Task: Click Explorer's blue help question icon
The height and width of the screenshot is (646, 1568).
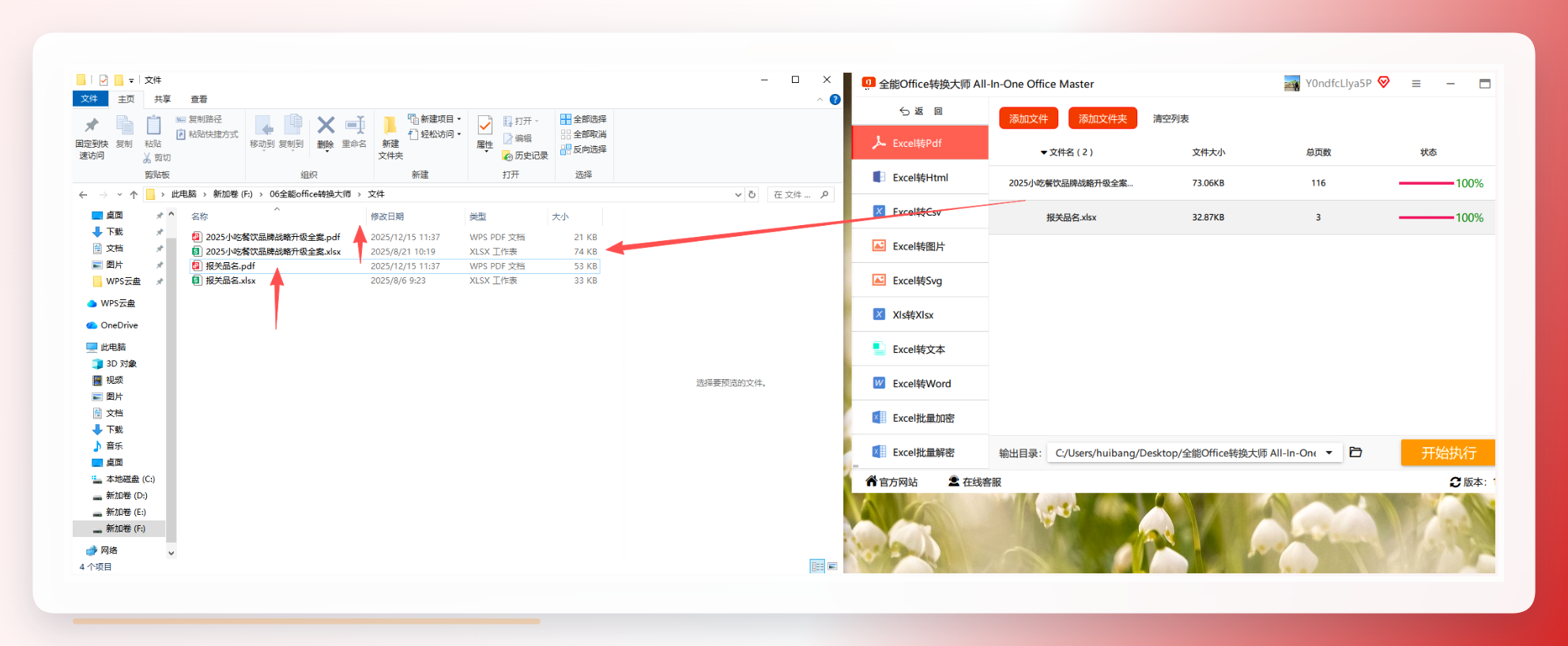Action: [x=835, y=100]
